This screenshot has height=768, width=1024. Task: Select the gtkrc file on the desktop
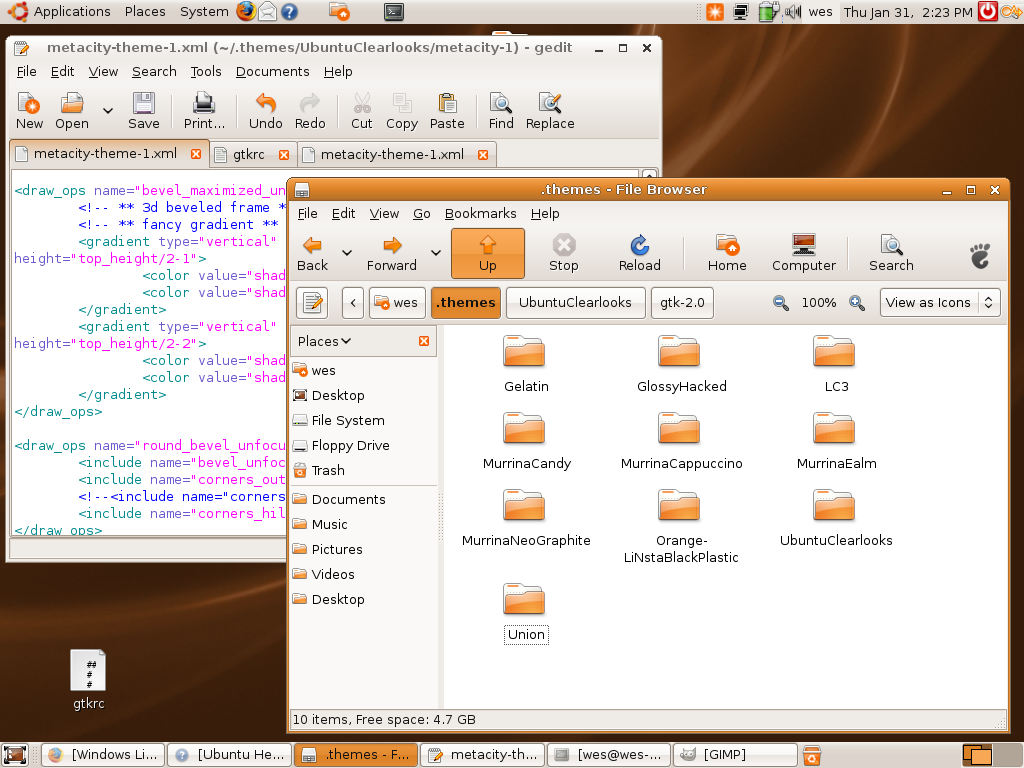[x=88, y=680]
